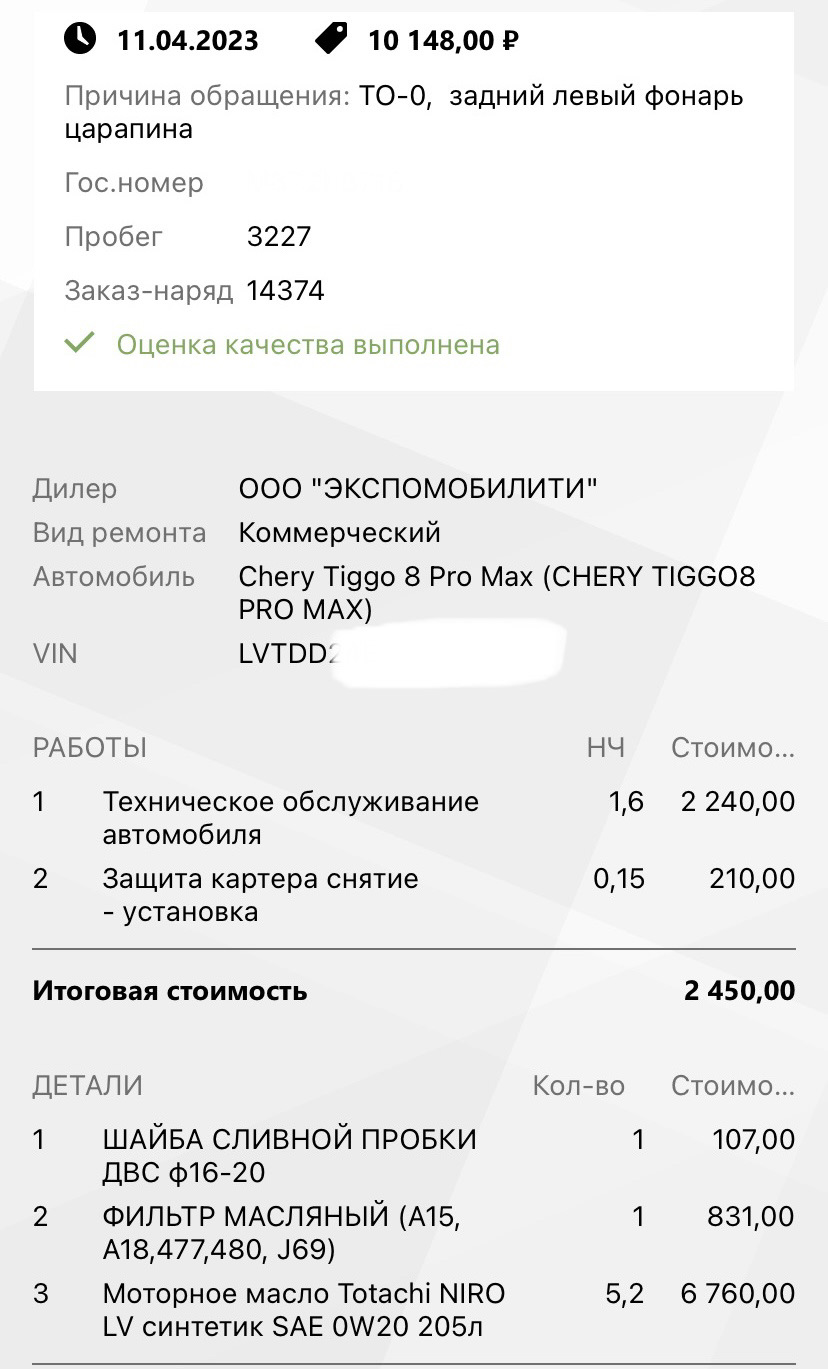The width and height of the screenshot is (828, 1369).
Task: Click the 'Итоговая стоимость' total row
Action: (170, 991)
